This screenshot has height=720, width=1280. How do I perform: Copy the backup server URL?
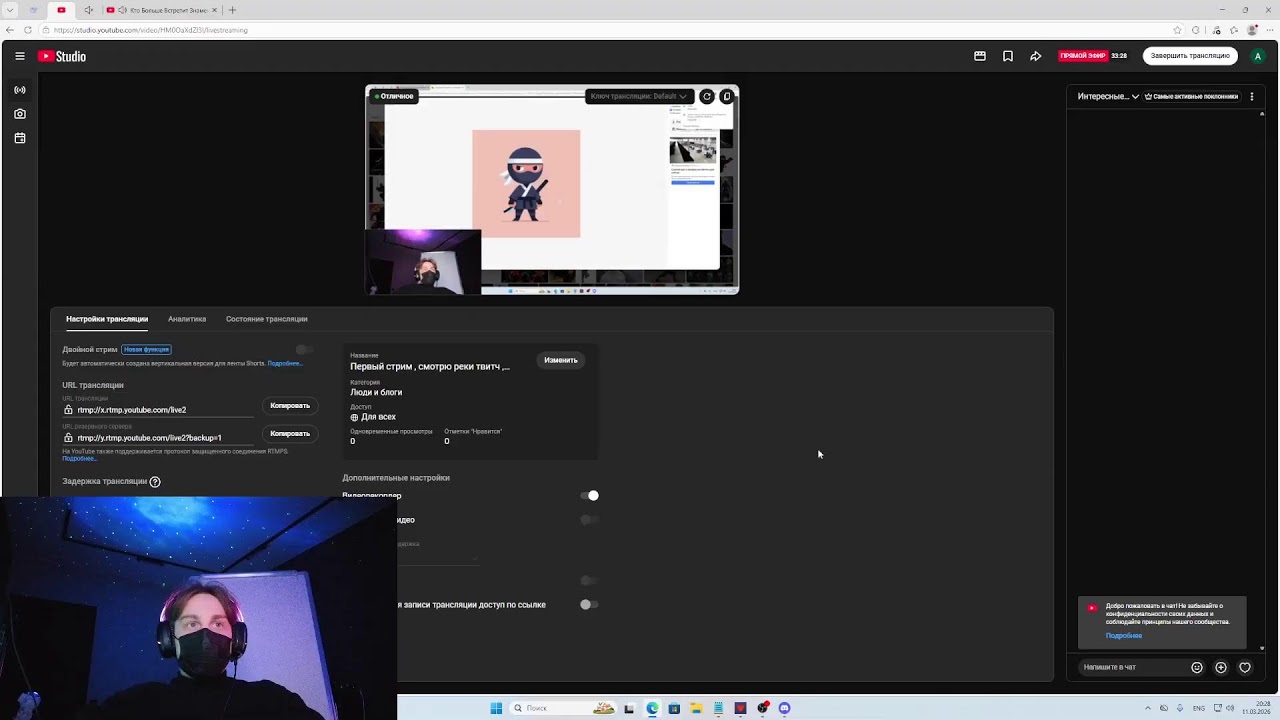point(290,434)
